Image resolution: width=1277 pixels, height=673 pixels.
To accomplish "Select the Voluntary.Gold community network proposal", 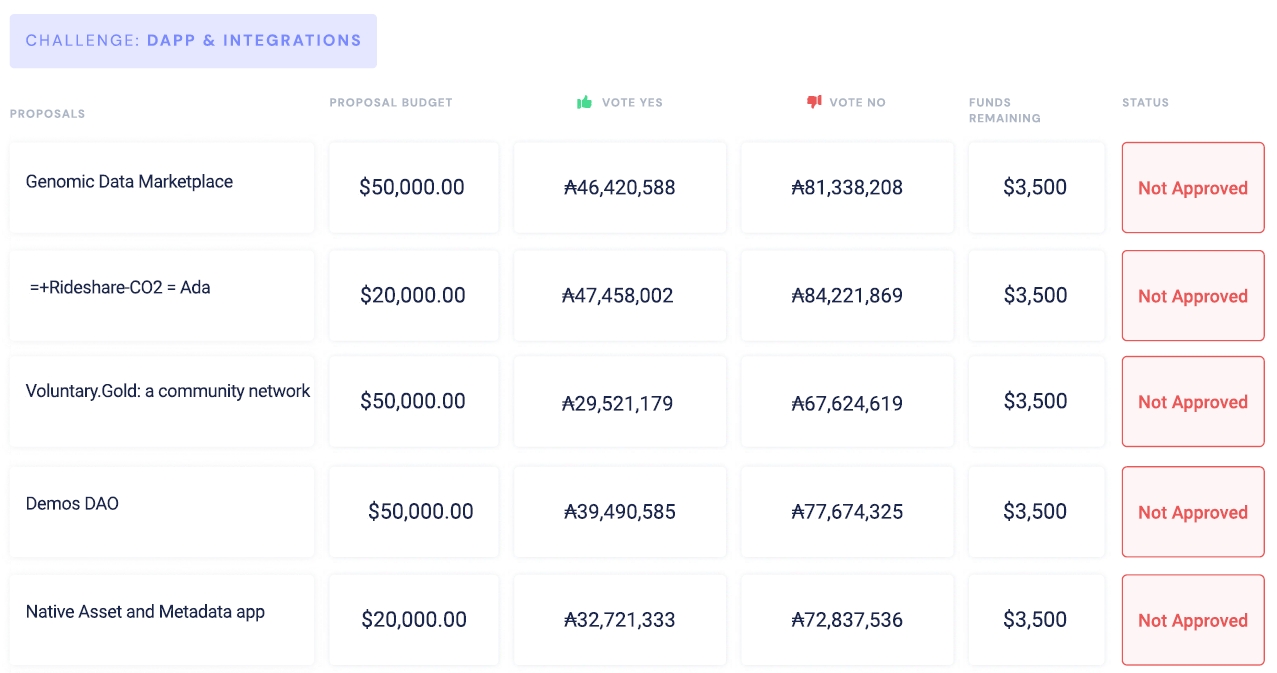I will pos(168,391).
